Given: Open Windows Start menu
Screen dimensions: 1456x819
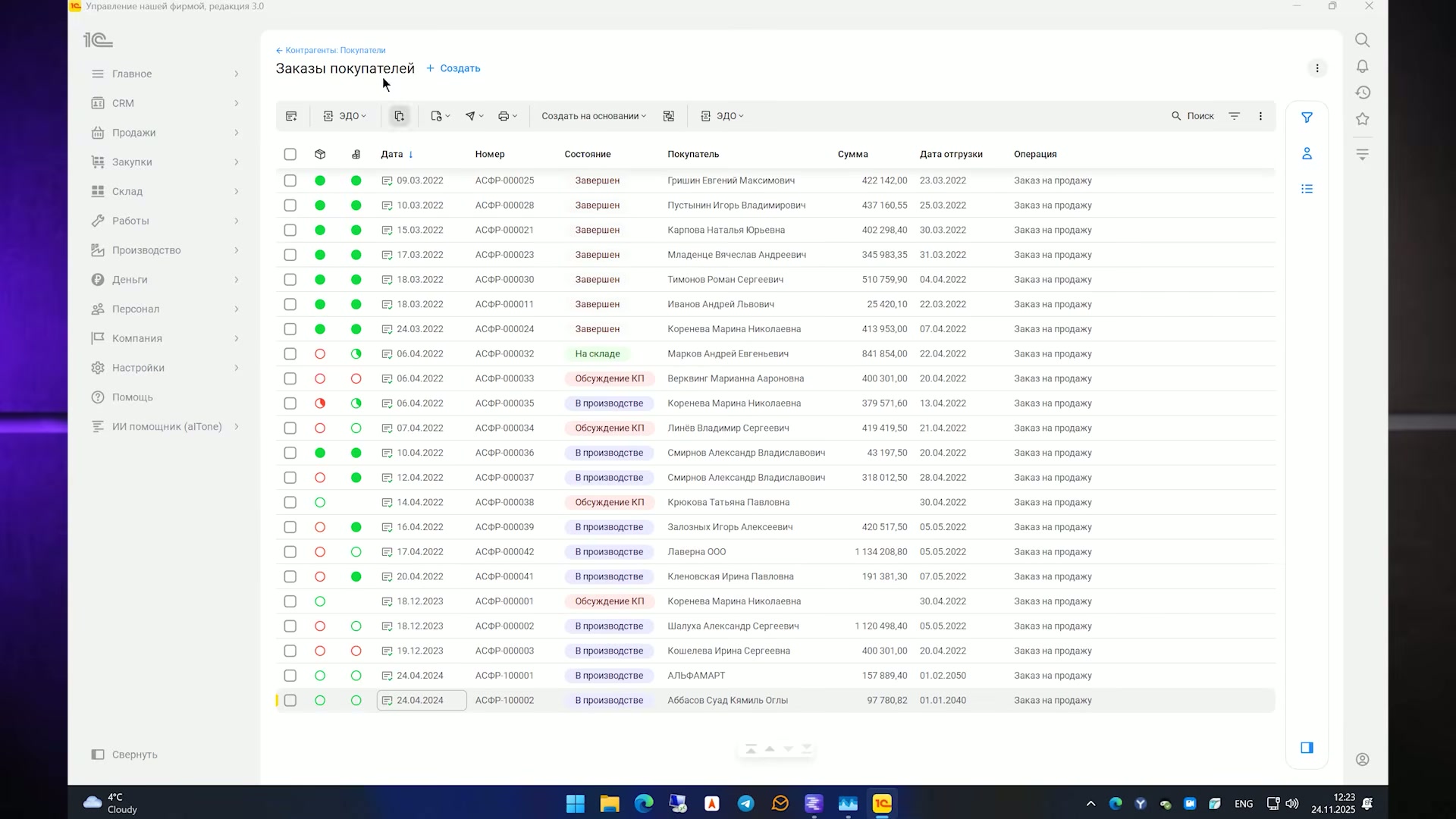Looking at the screenshot, I should (576, 804).
